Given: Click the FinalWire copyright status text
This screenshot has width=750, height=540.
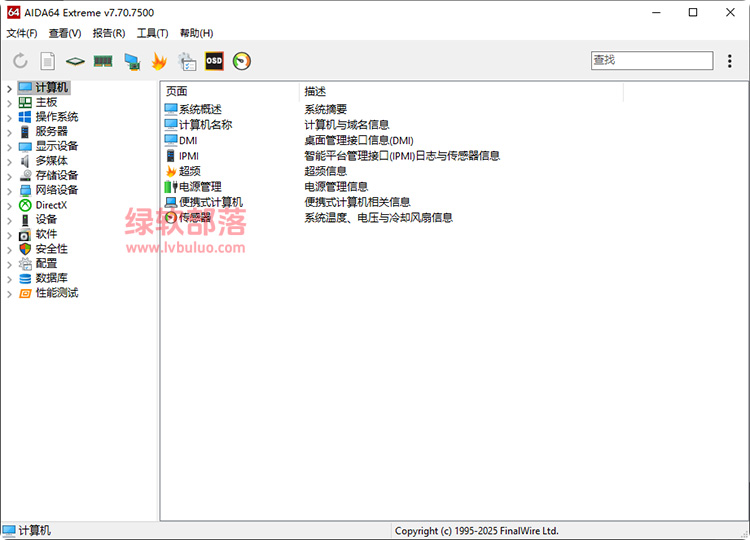Looking at the screenshot, I should pos(476,531).
